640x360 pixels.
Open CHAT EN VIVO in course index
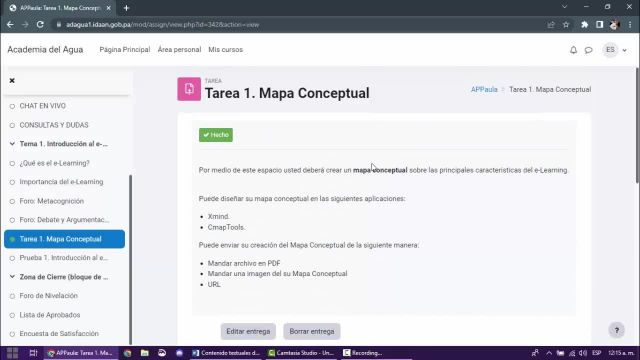click(42, 106)
